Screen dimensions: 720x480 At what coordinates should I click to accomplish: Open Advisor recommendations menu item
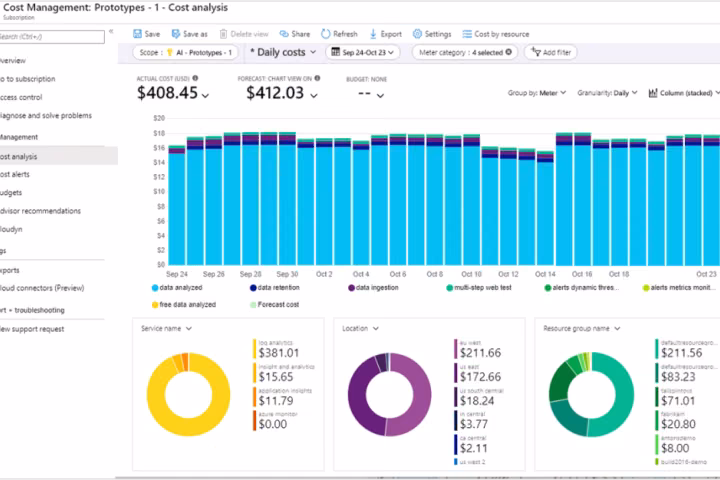tap(40, 211)
